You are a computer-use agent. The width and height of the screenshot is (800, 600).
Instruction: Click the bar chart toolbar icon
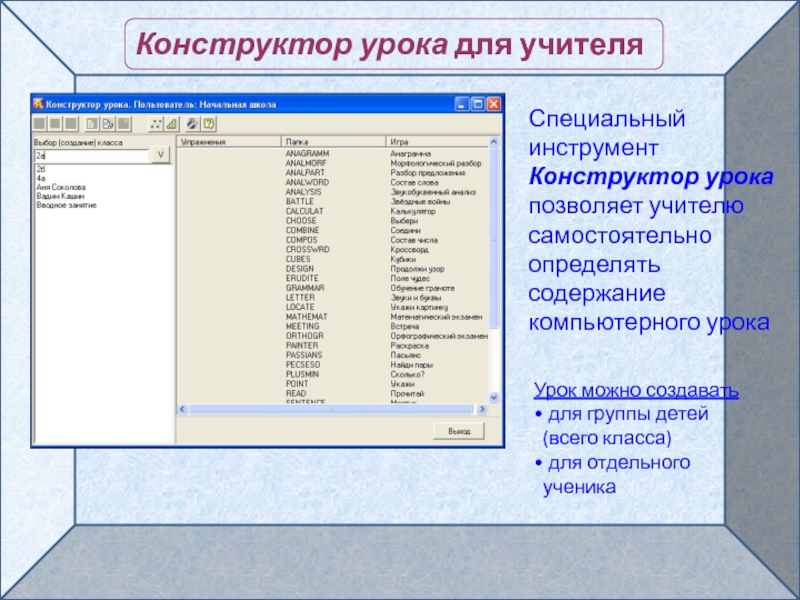(x=171, y=124)
